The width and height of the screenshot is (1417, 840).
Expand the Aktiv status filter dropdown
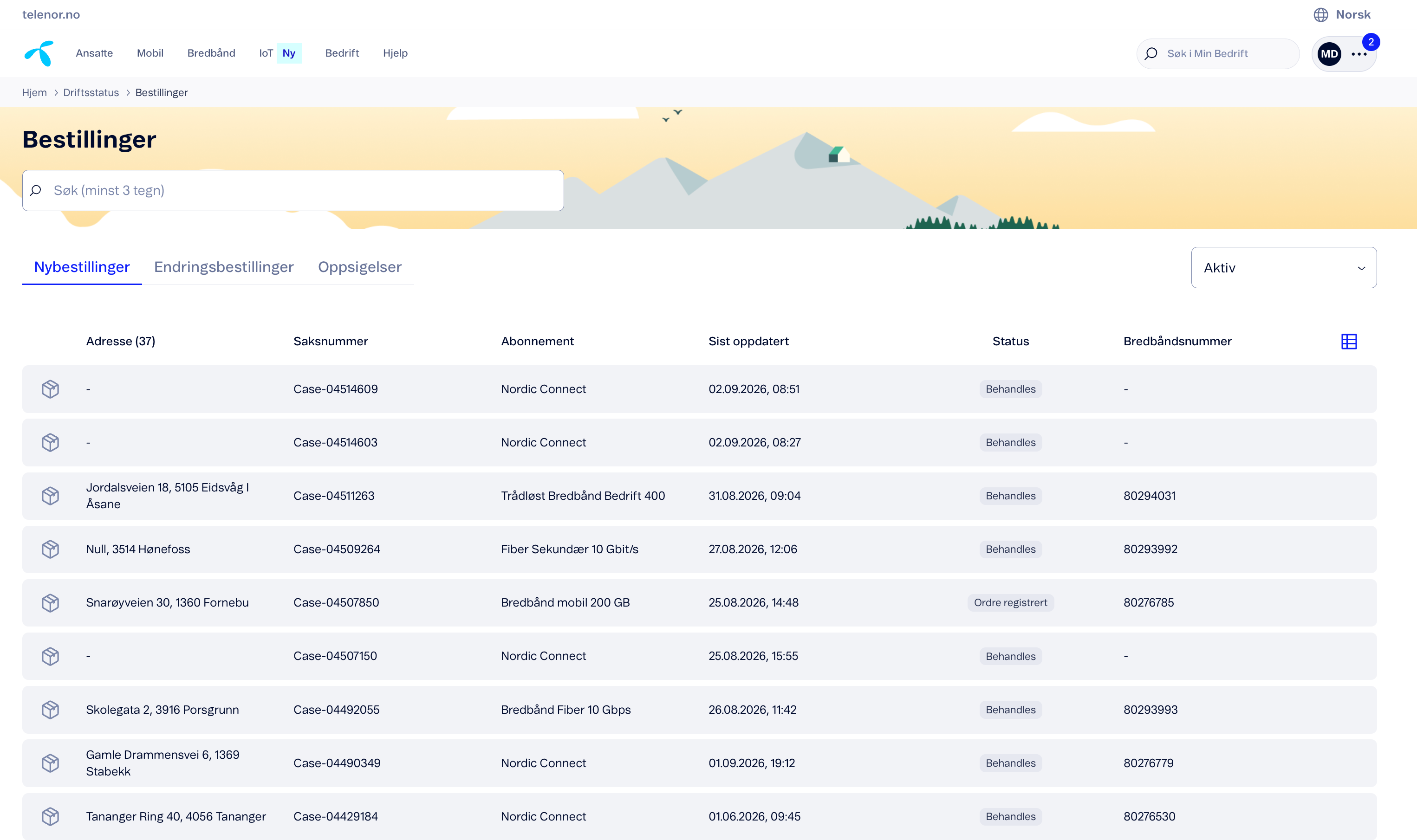tap(1283, 268)
